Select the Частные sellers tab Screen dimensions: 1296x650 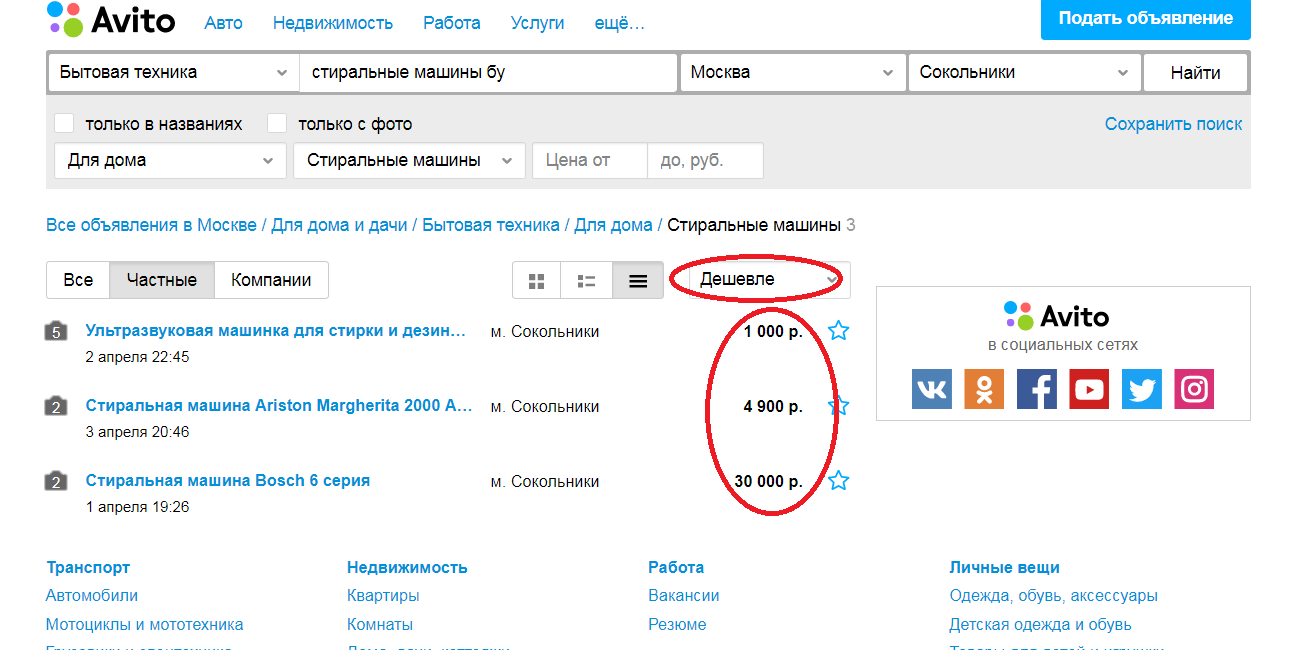(x=162, y=280)
